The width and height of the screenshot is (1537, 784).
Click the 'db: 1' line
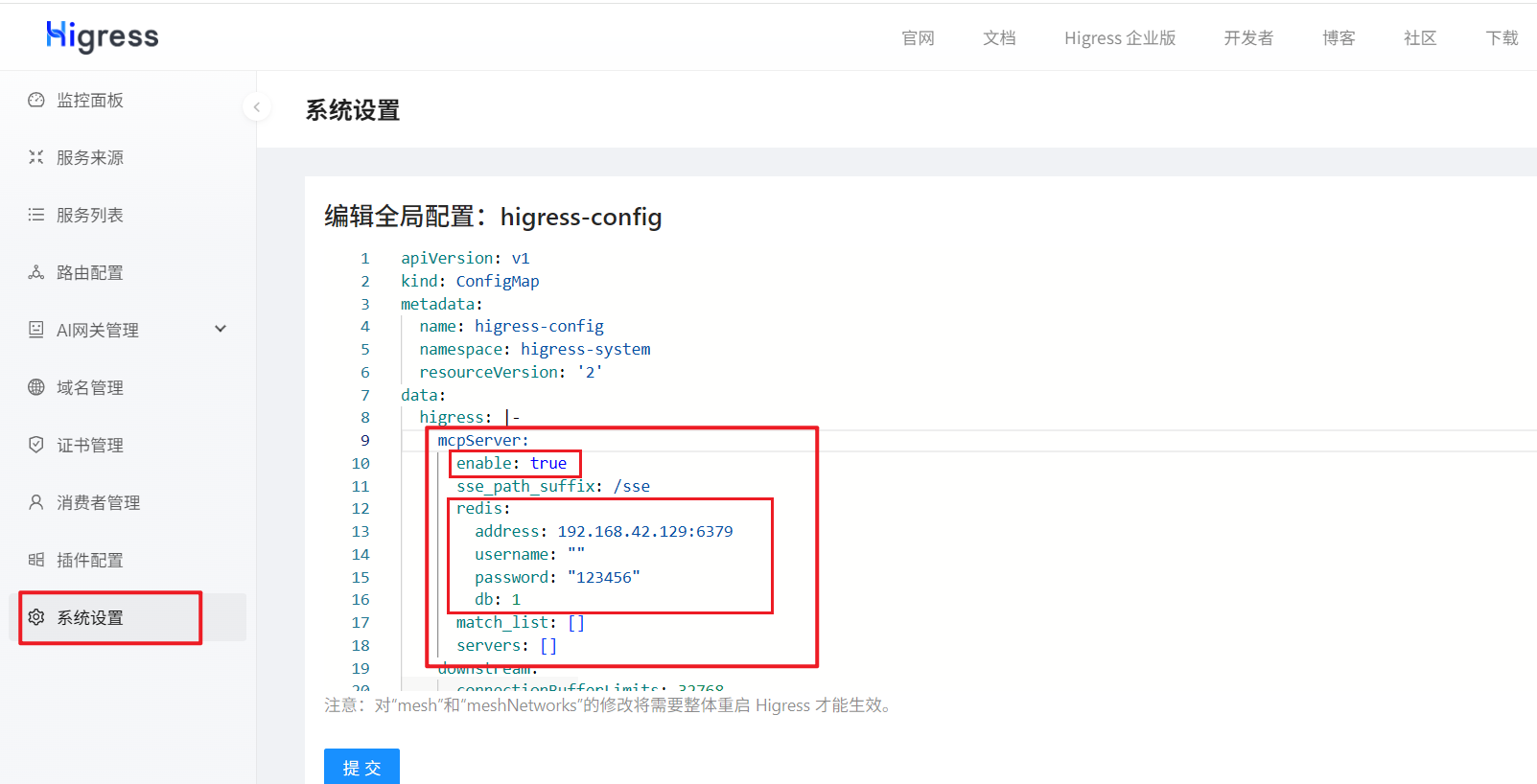(498, 599)
